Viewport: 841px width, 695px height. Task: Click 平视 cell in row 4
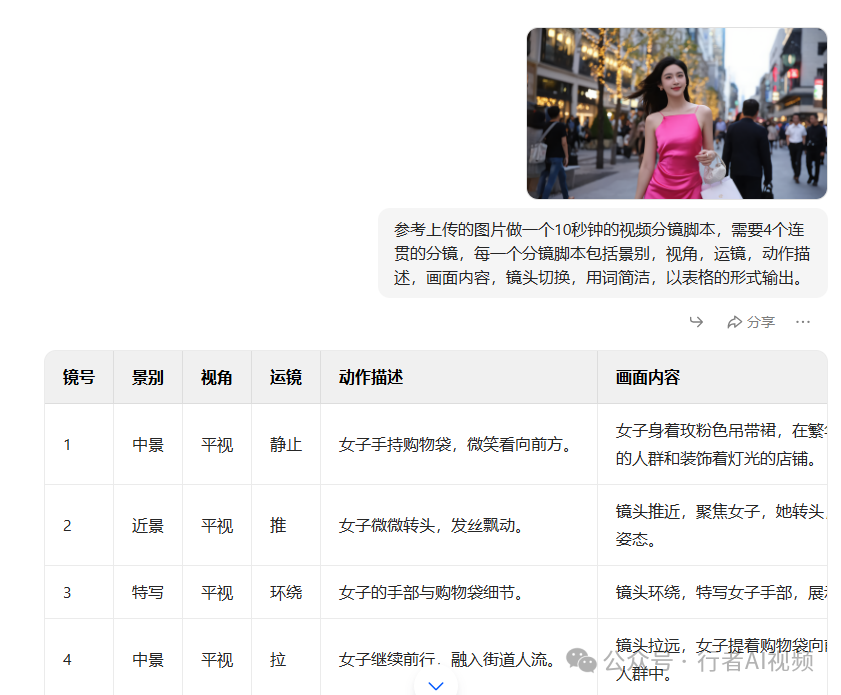pos(217,659)
